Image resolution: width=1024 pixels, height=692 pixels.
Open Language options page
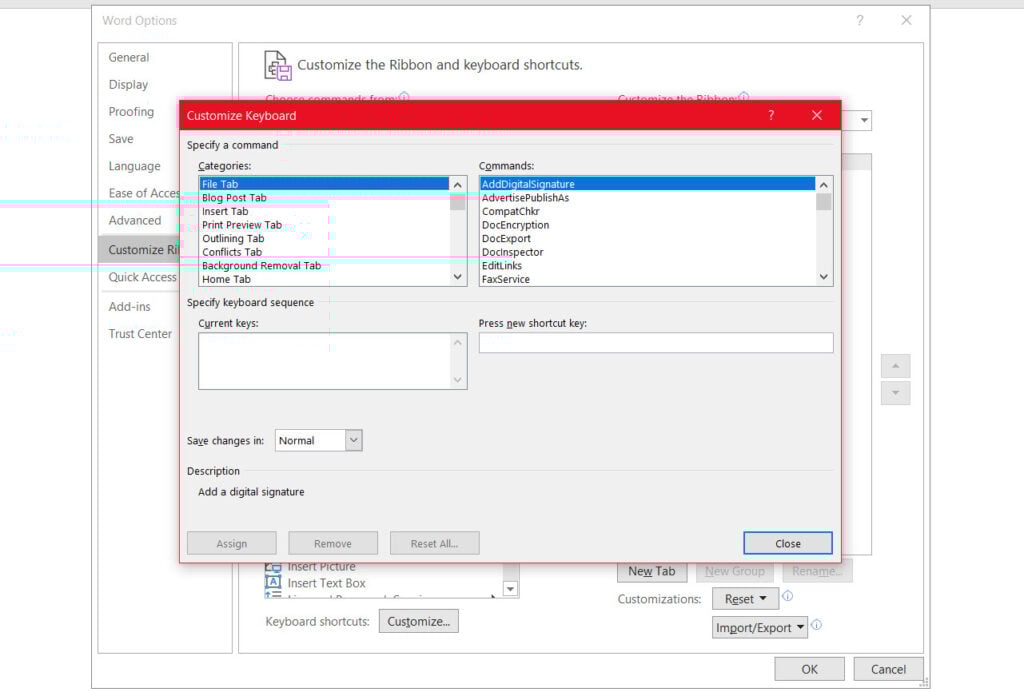[135, 166]
